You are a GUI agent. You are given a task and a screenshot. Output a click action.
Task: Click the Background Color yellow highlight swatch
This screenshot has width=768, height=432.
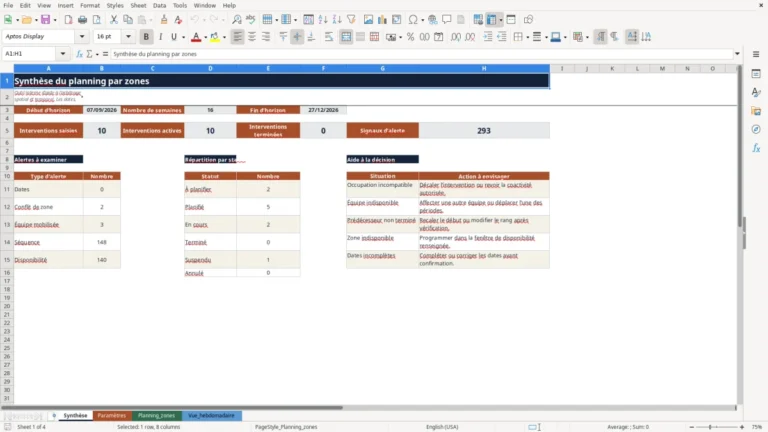click(215, 37)
